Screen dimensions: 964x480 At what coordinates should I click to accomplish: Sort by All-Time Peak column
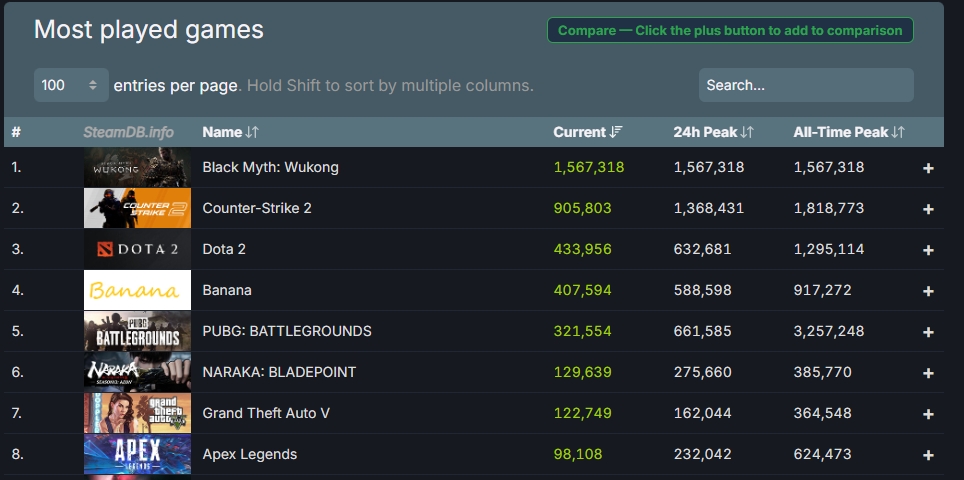(x=849, y=132)
